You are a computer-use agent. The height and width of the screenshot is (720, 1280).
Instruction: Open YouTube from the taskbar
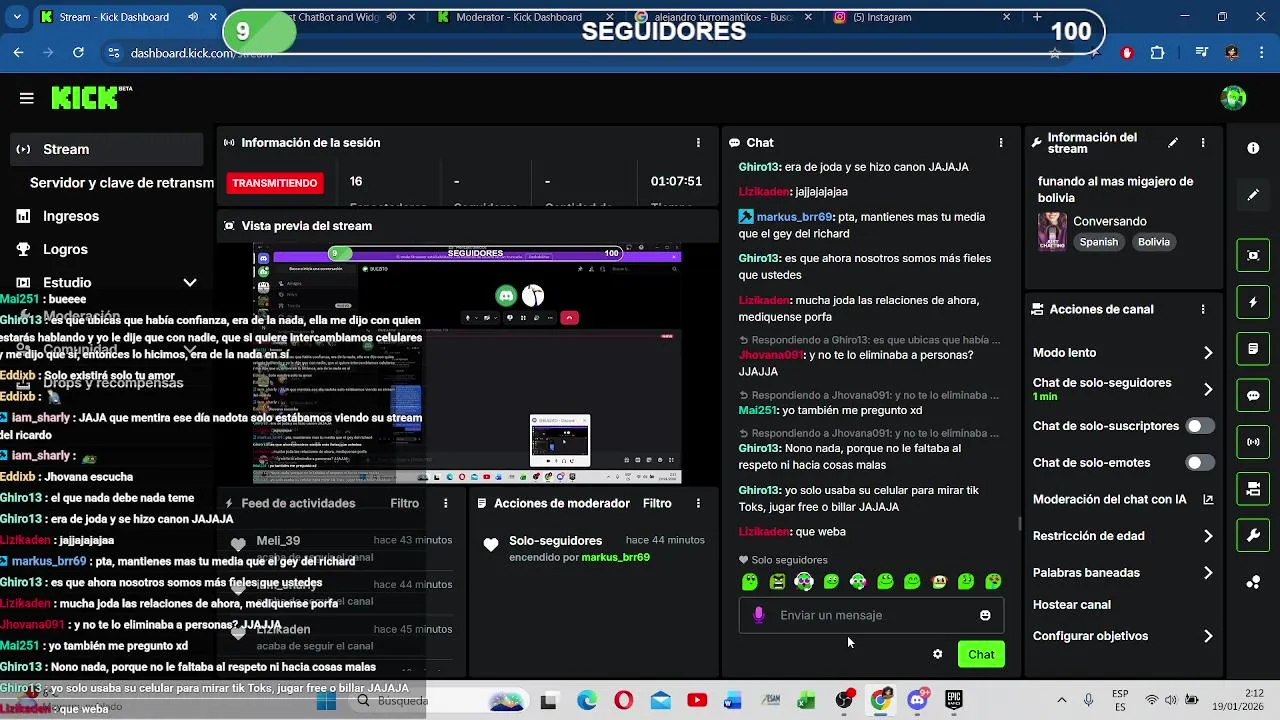(x=697, y=701)
